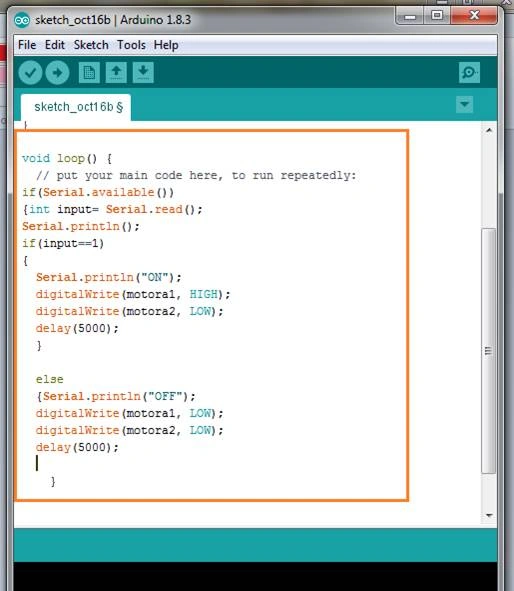This screenshot has width=514, height=591.
Task: Click 'digitalWrite(motora1, LOW);' line
Action: 129,413
